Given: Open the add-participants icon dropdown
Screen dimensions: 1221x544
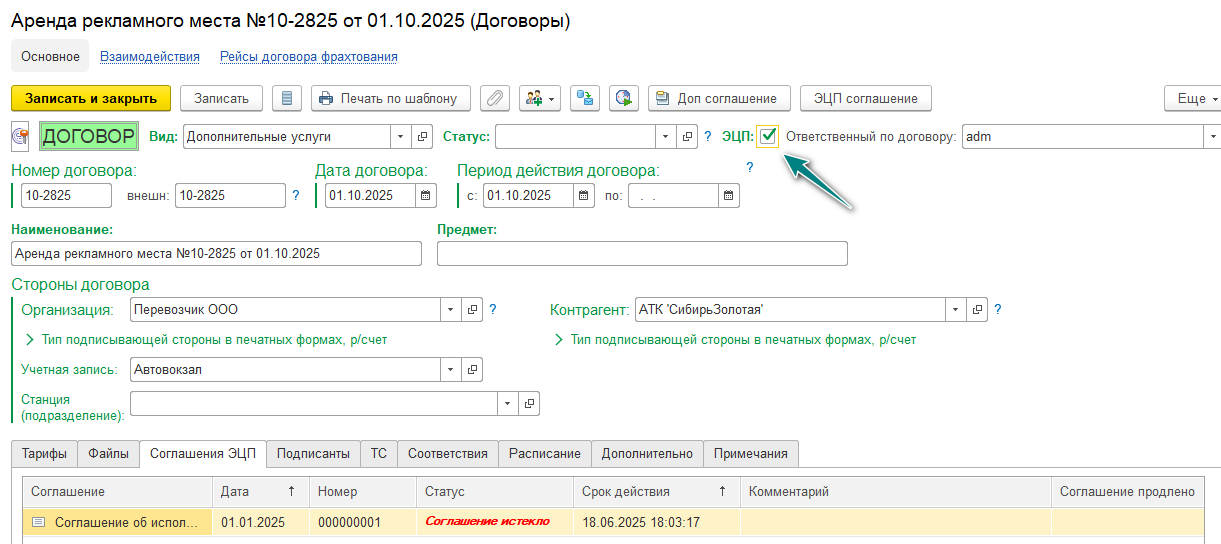Looking at the screenshot, I should coord(539,98).
